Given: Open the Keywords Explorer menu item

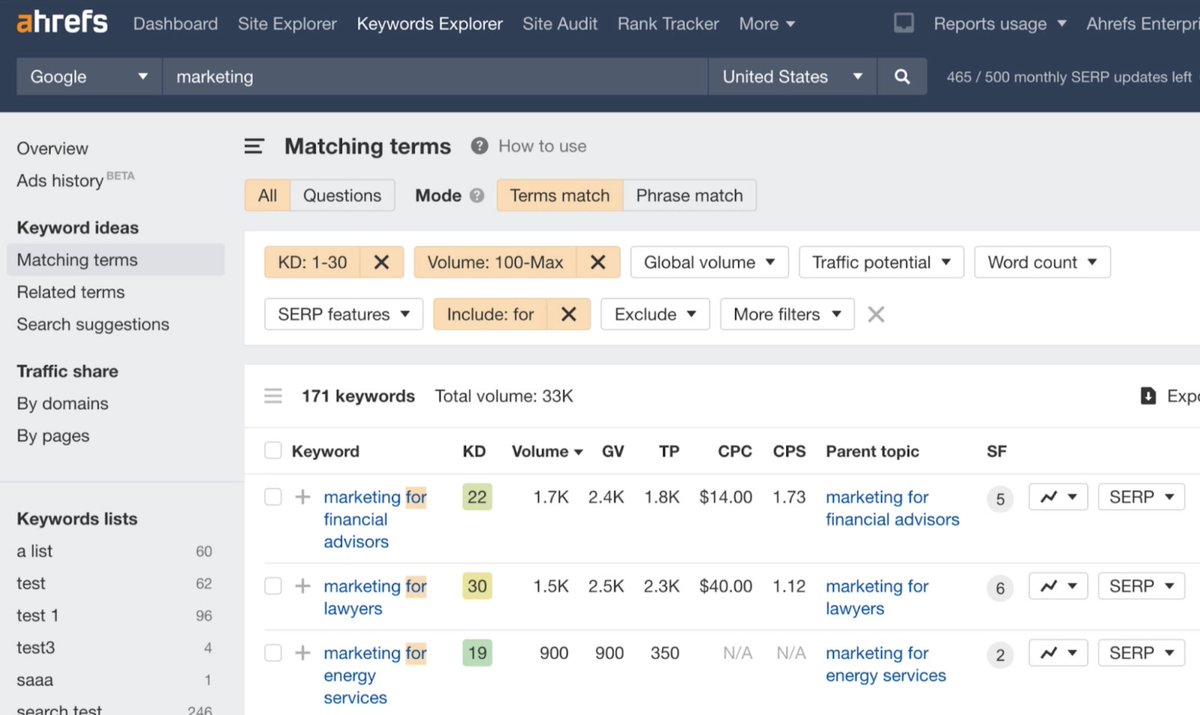Looking at the screenshot, I should (x=429, y=23).
